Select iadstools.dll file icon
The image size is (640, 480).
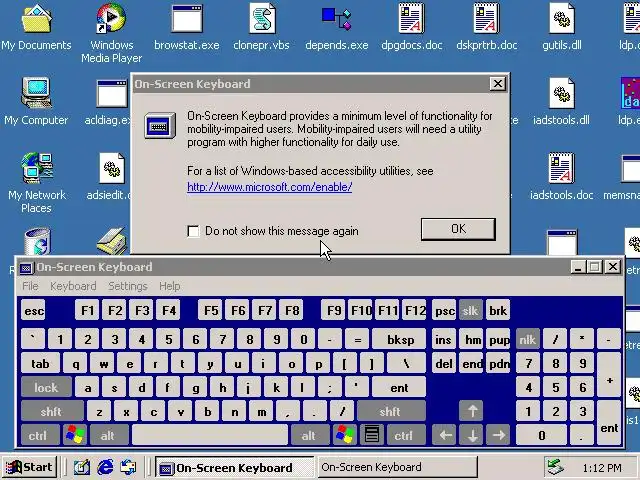(x=562, y=102)
